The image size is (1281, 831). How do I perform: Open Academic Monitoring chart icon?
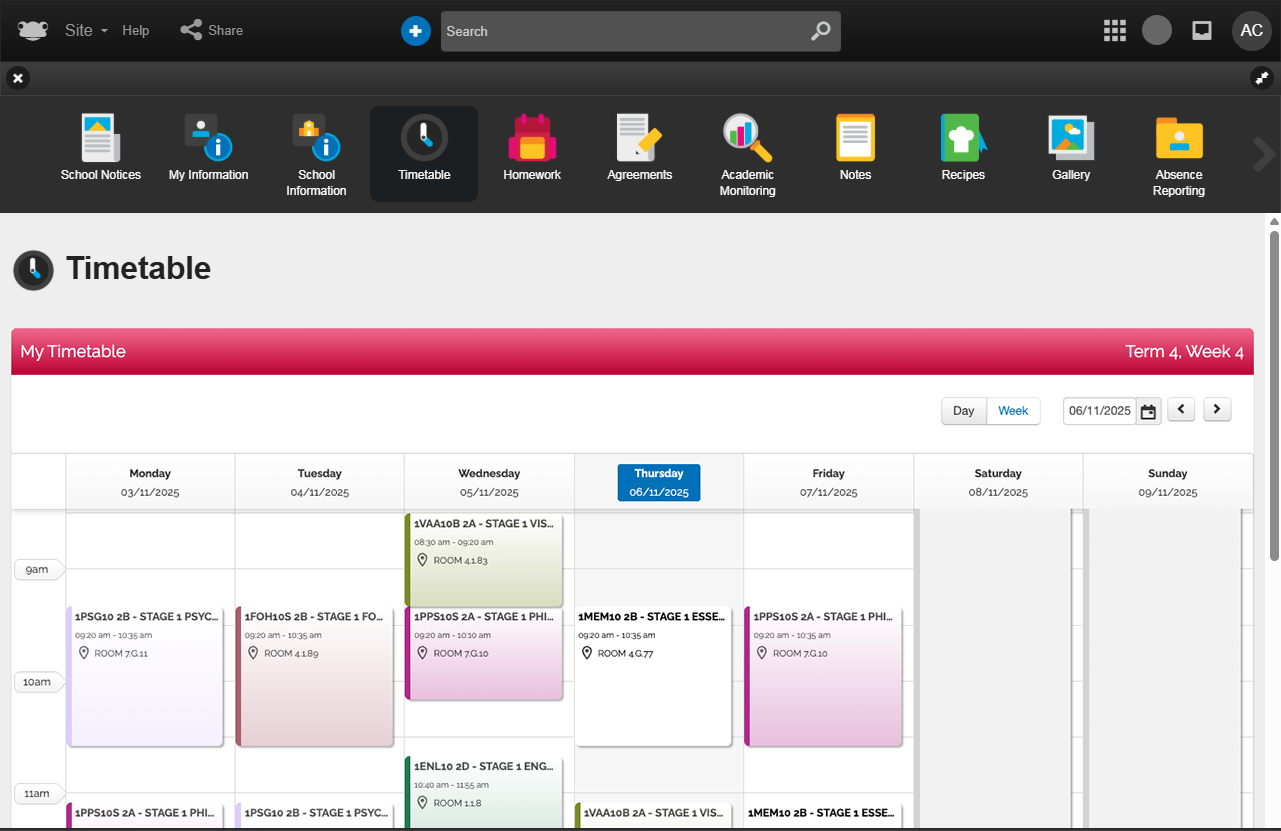747,139
